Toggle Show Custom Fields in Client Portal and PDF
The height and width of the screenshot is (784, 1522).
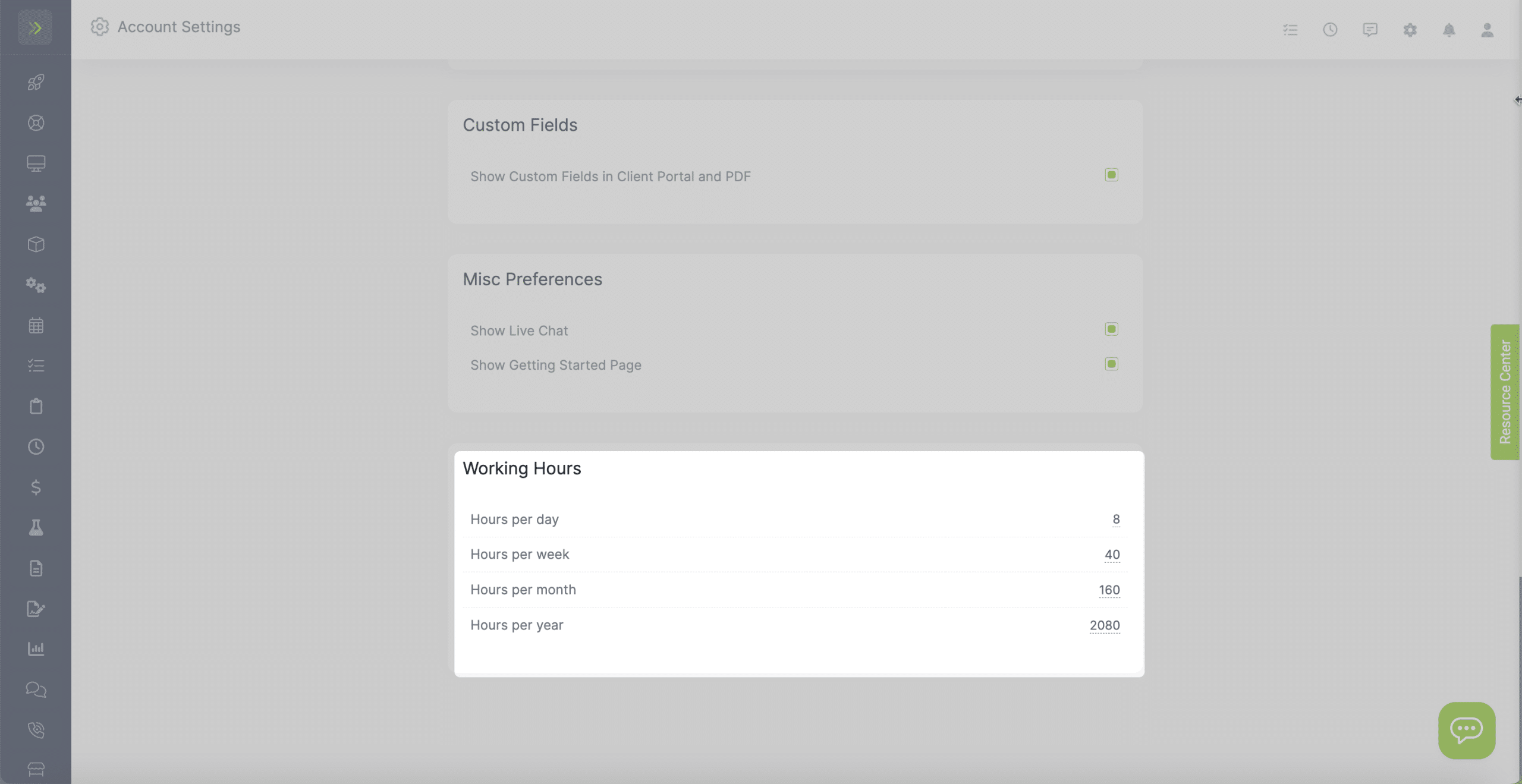click(x=1111, y=175)
